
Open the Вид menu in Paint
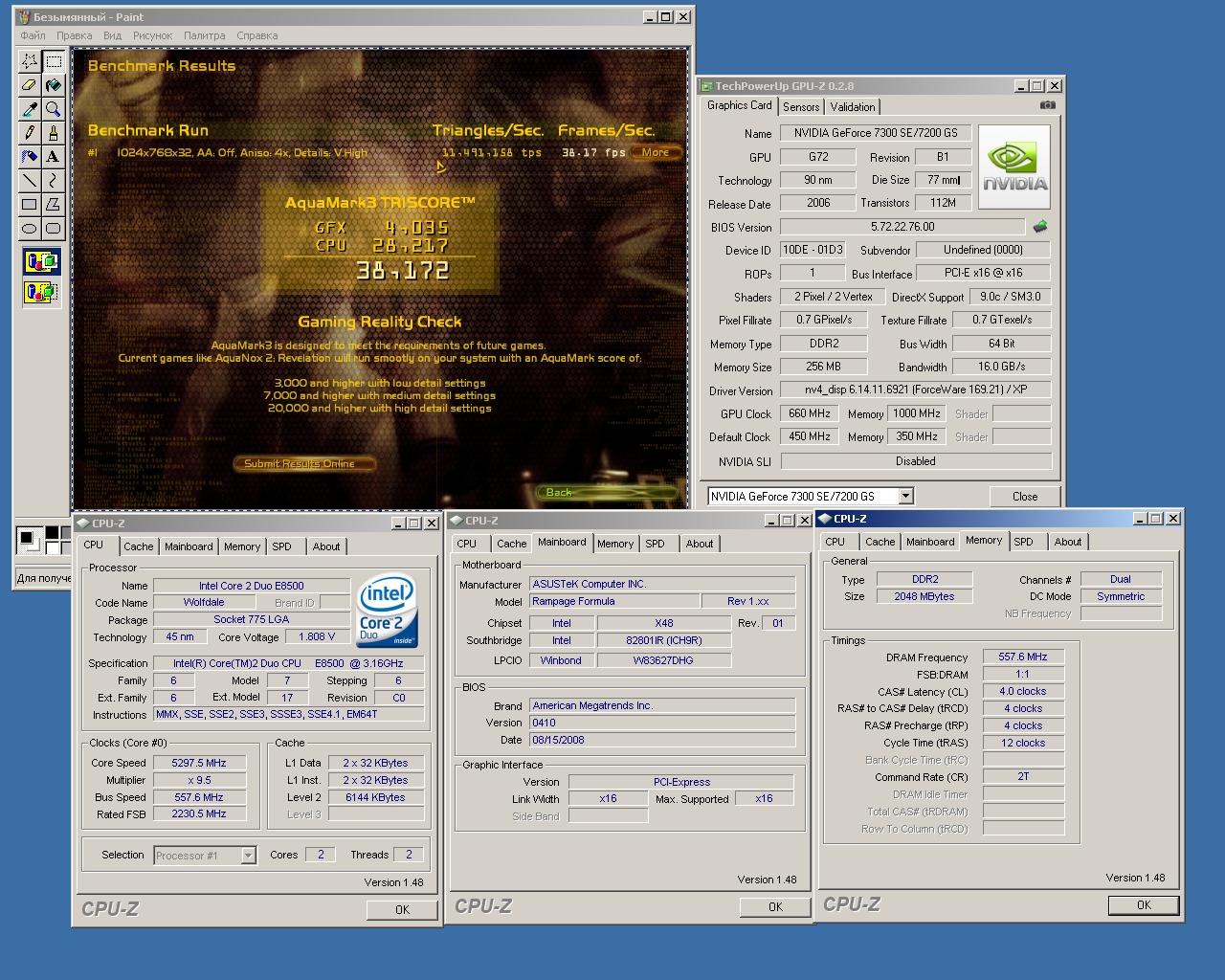[112, 35]
